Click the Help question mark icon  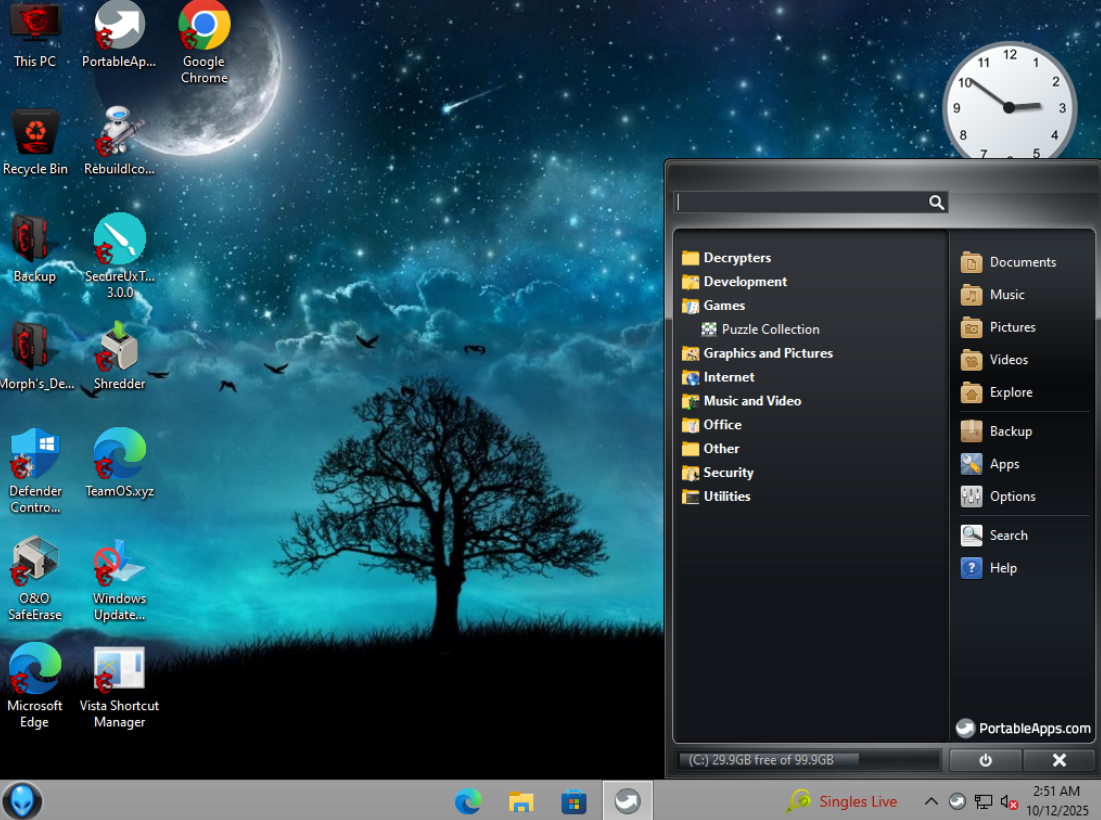click(971, 568)
